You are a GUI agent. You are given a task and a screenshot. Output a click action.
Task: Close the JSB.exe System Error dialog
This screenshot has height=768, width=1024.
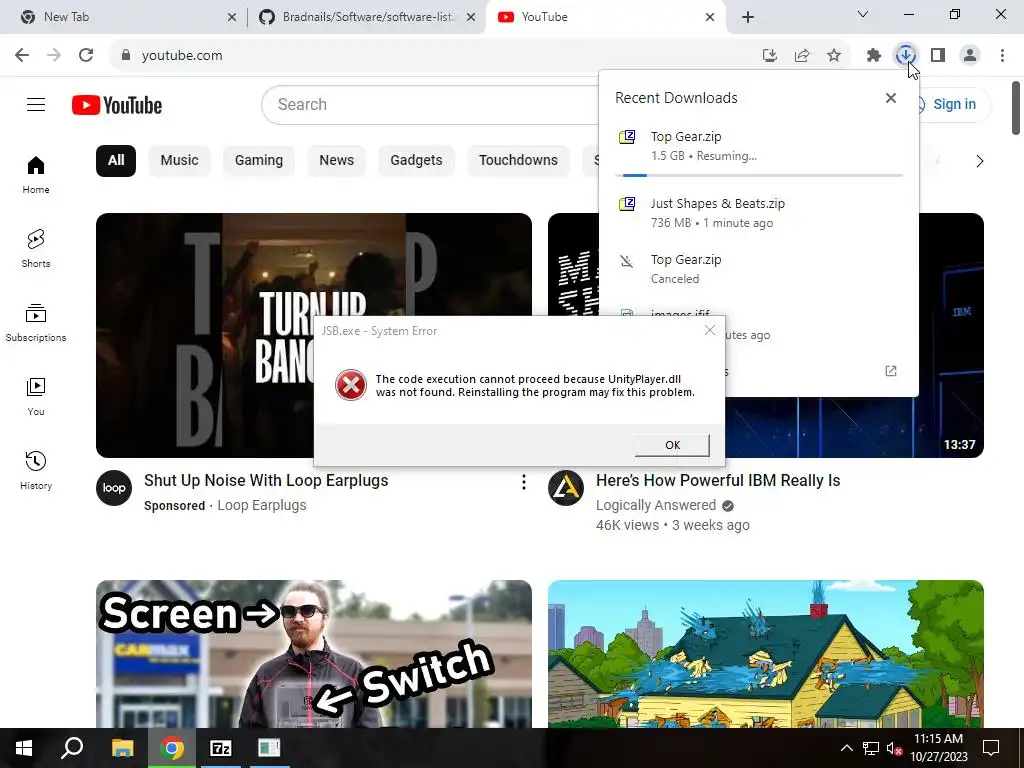tap(710, 330)
